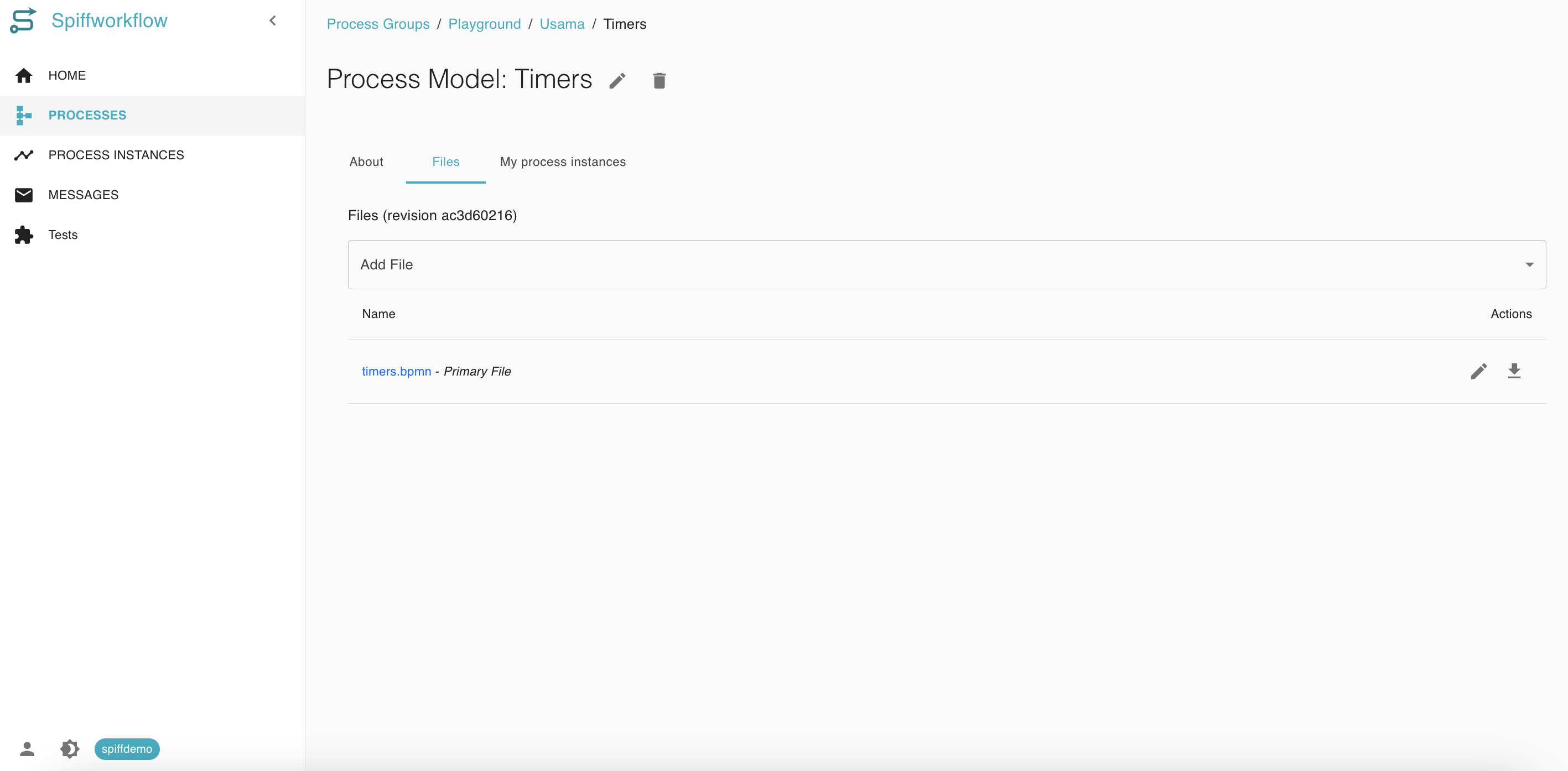
Task: Switch to the About tab
Action: pos(366,162)
